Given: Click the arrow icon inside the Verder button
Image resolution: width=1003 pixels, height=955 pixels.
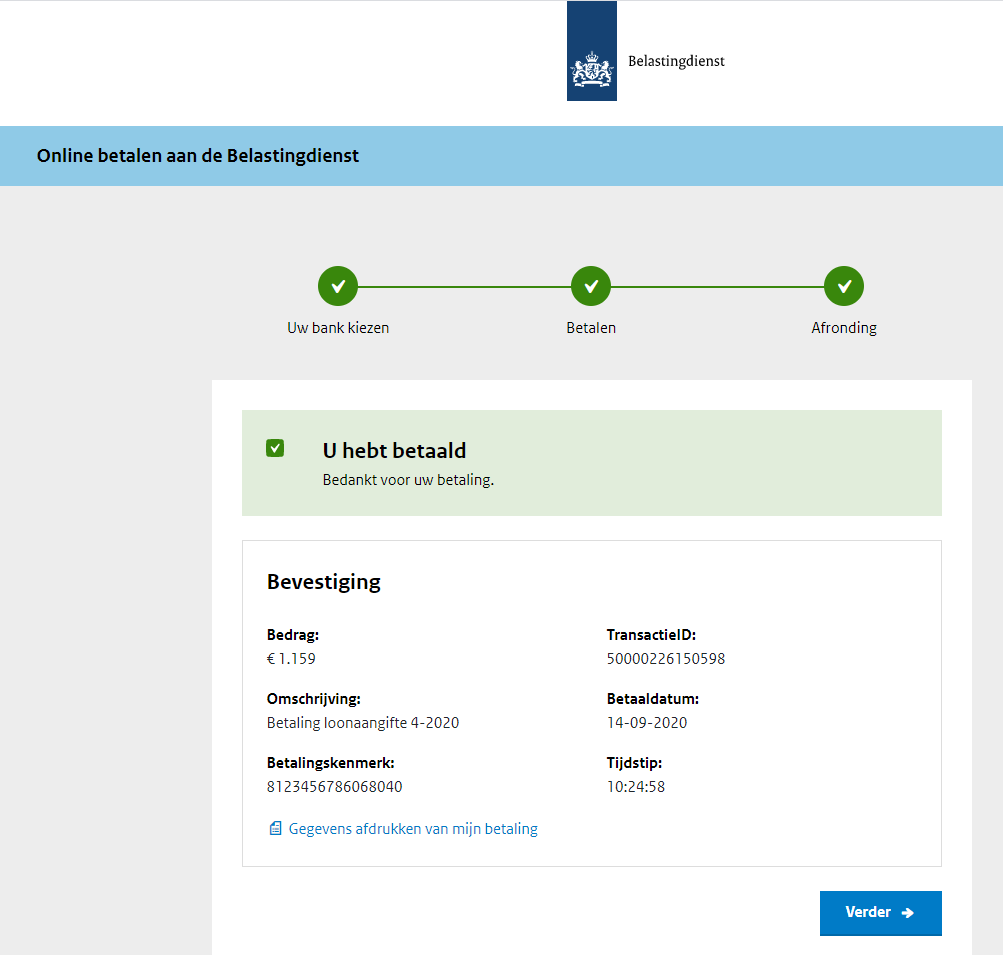Looking at the screenshot, I should coord(907,913).
